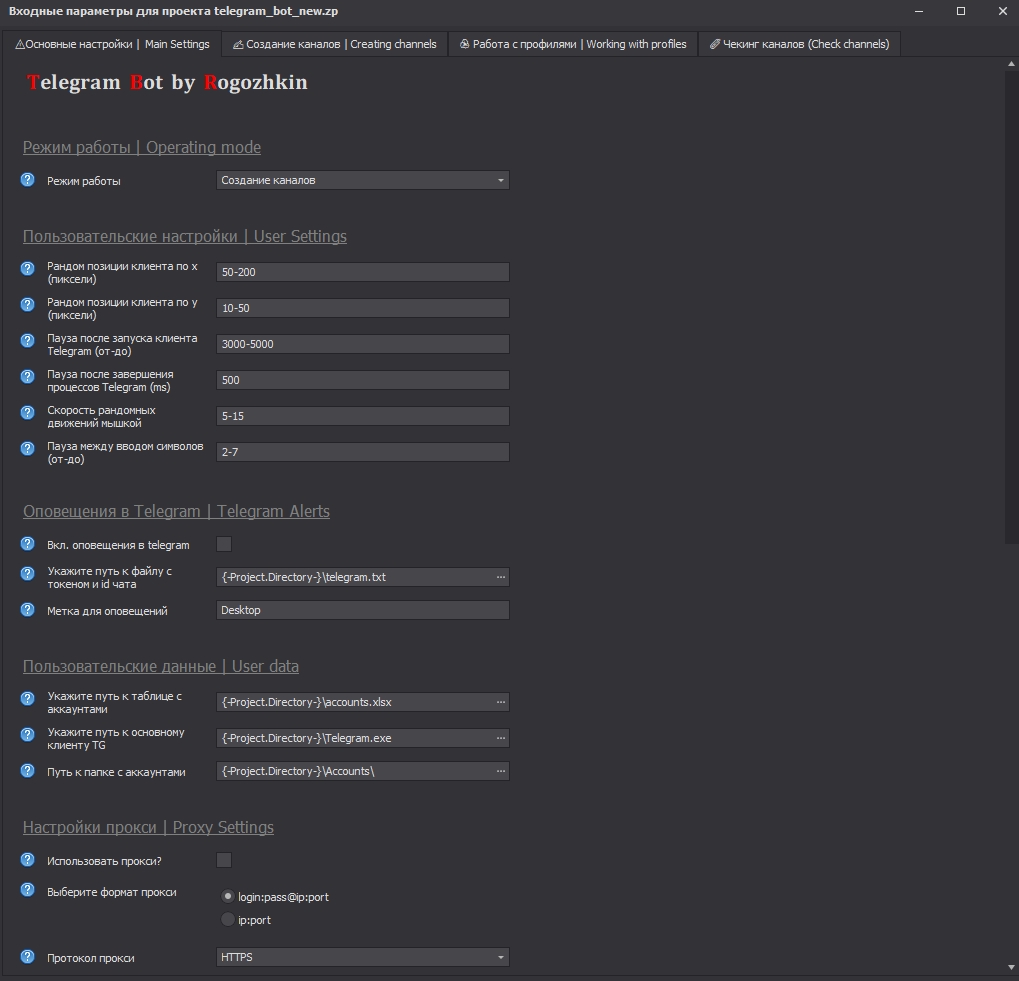1019x981 pixels.
Task: Click the Desktop alert label field
Action: [x=363, y=610]
